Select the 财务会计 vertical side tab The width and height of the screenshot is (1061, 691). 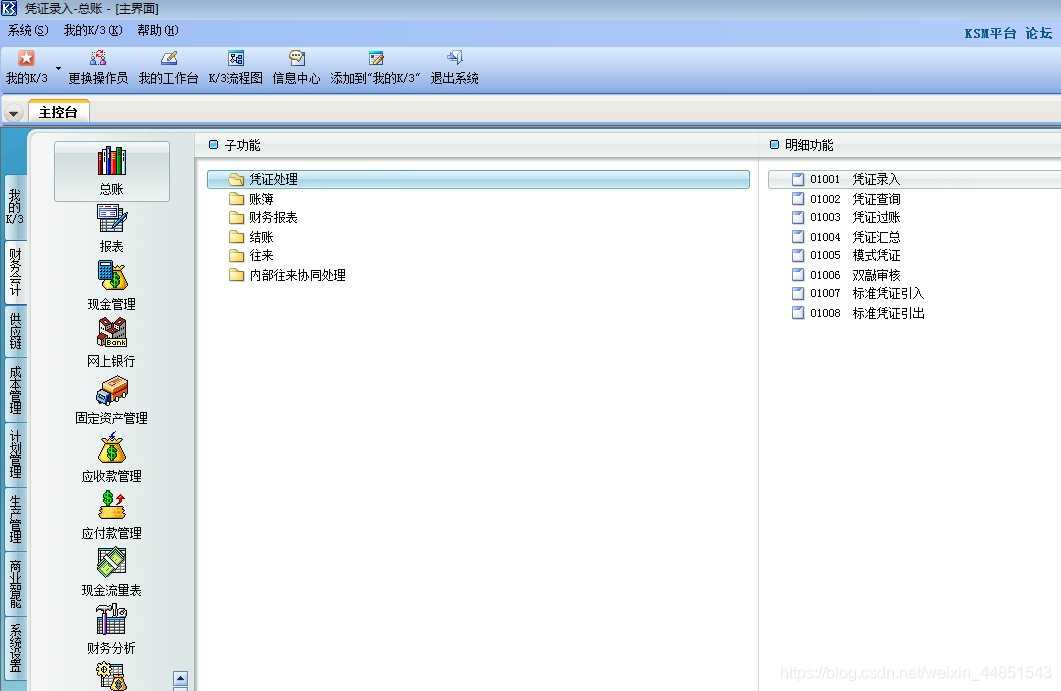15,271
